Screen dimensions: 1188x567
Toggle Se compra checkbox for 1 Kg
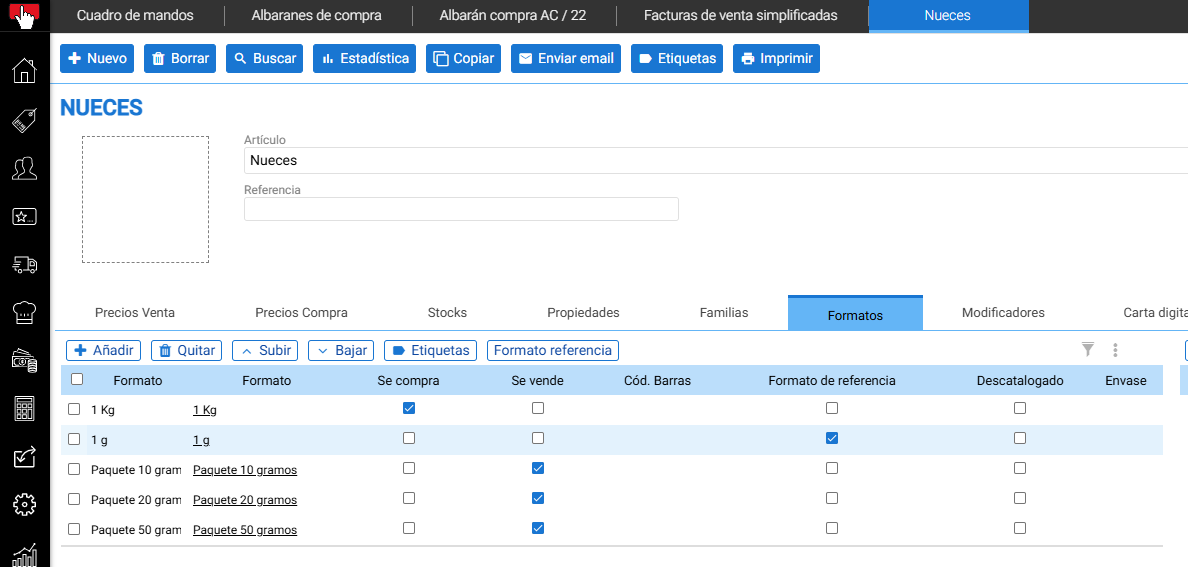pos(409,408)
